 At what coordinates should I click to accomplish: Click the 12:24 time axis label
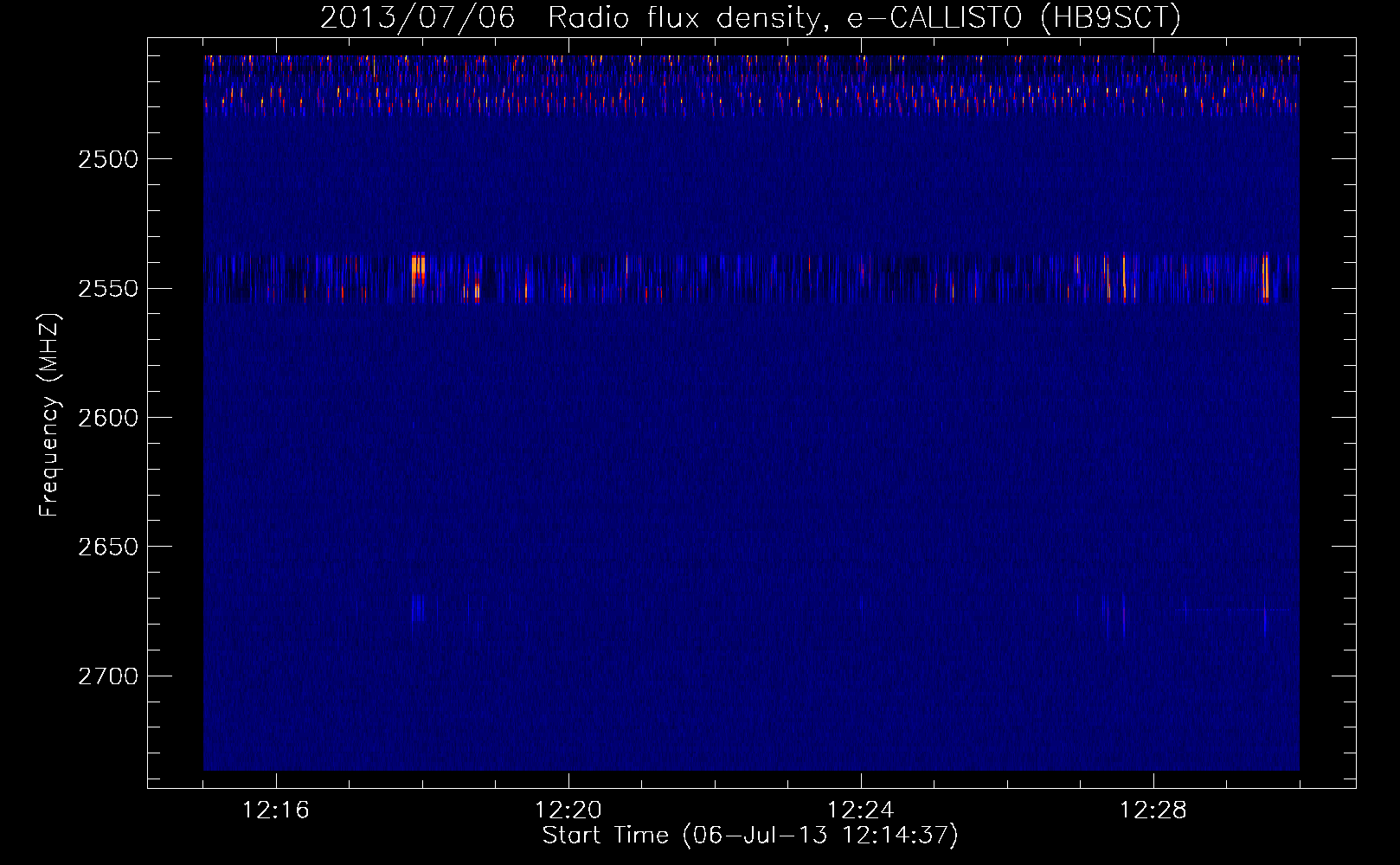(861, 811)
